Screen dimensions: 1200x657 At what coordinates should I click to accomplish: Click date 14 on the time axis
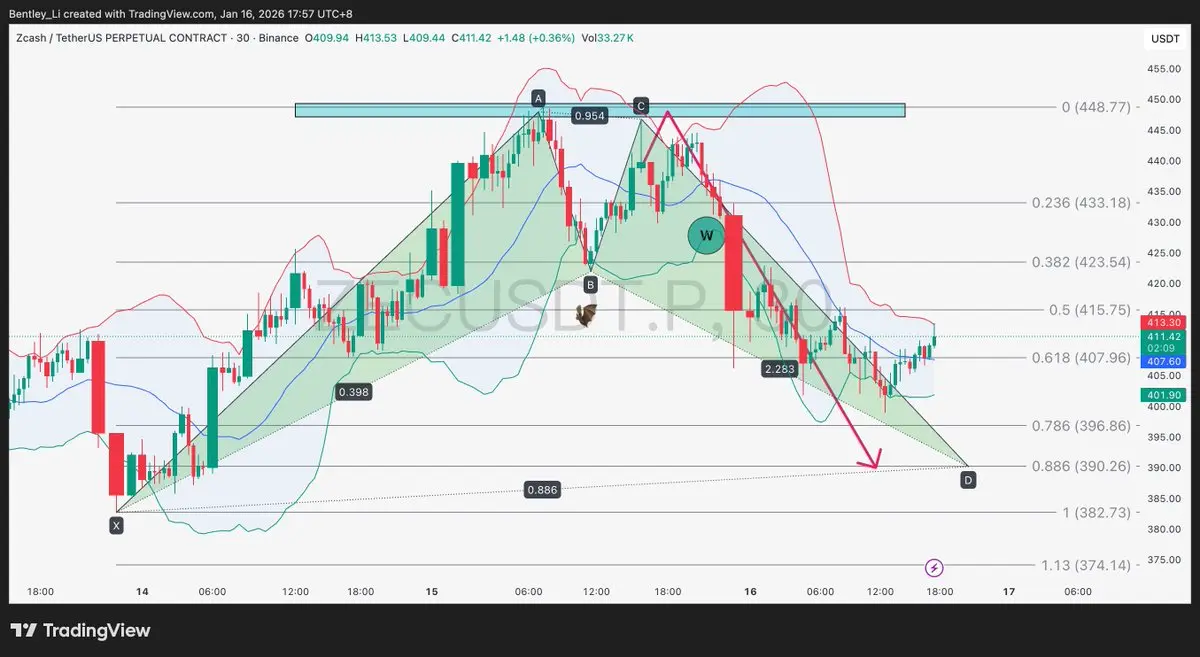coord(142,592)
